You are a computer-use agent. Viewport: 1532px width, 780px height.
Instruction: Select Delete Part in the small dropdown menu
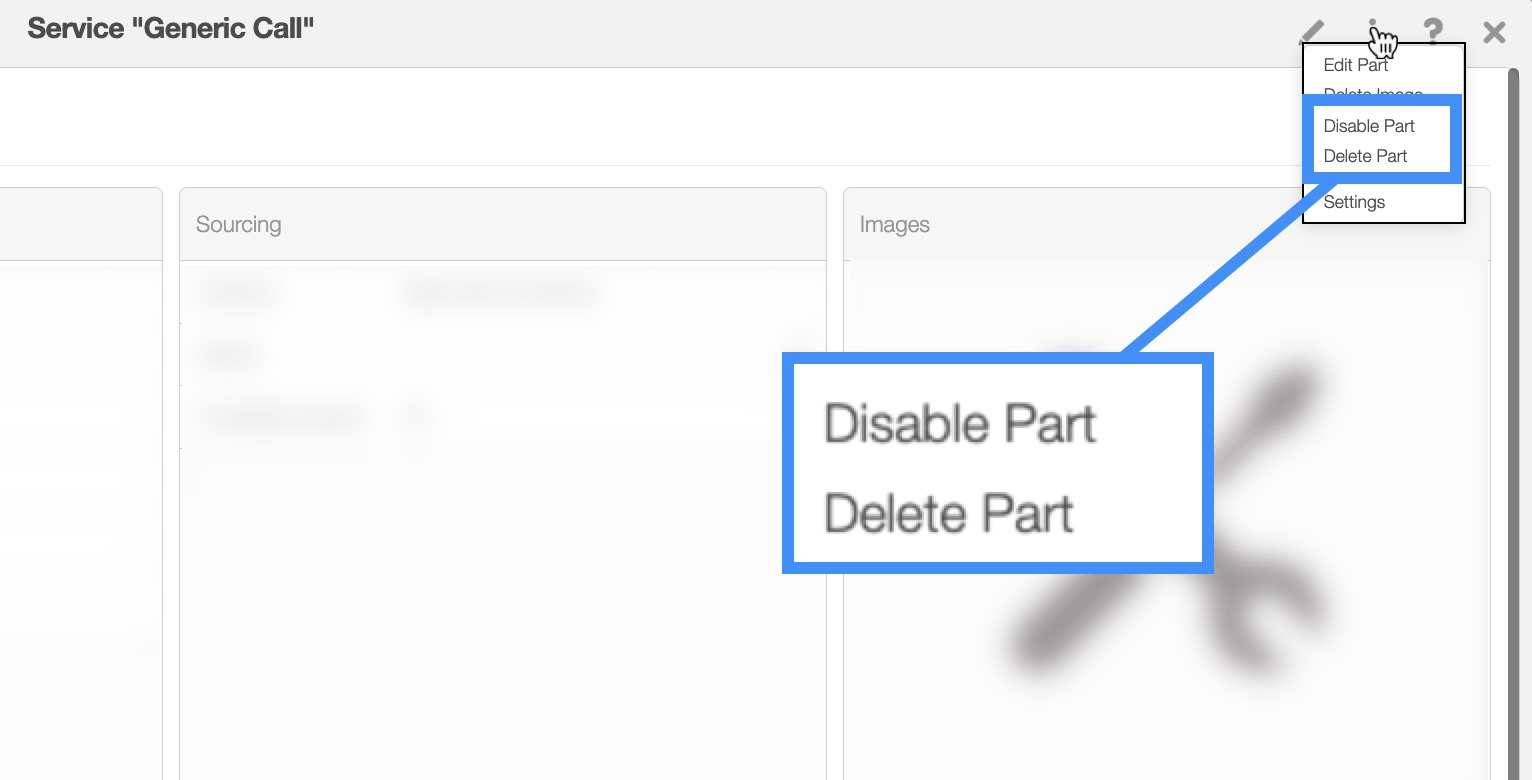1365,156
